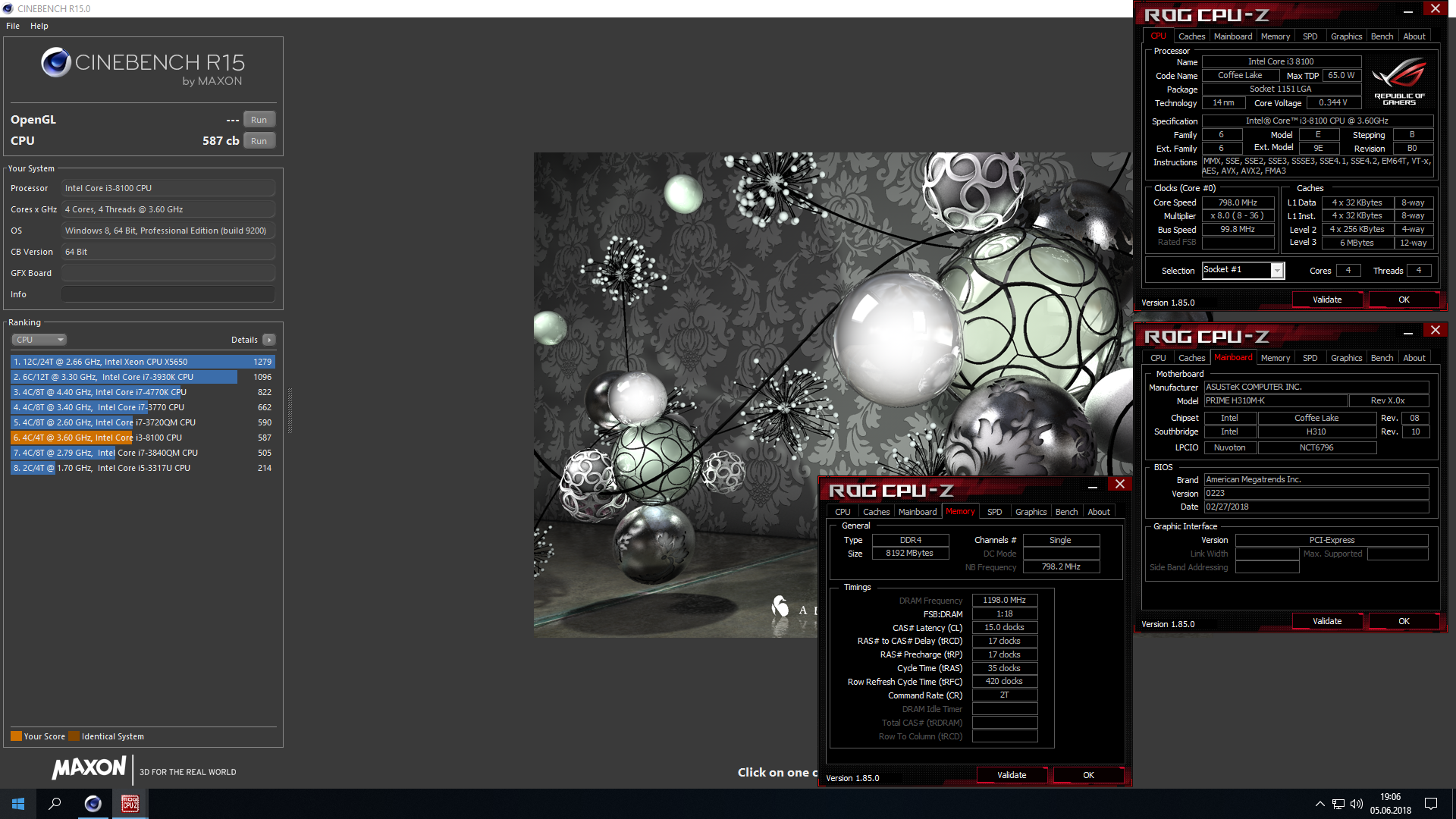The image size is (1456, 819).
Task: Switch to Cinebench taskbar icon
Action: tap(93, 804)
